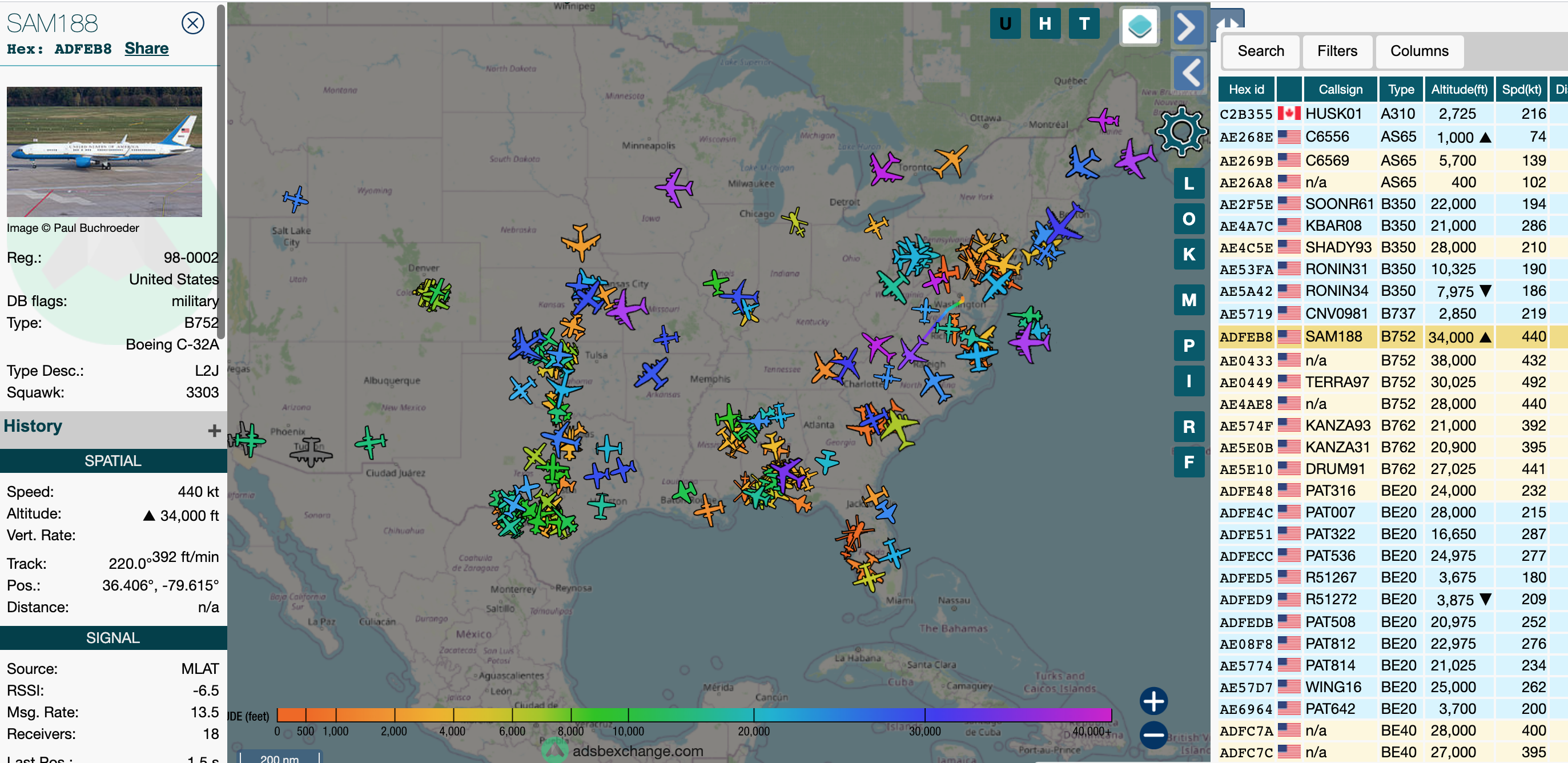Click the Canadian flag in HUSK01 row

coord(1289,114)
